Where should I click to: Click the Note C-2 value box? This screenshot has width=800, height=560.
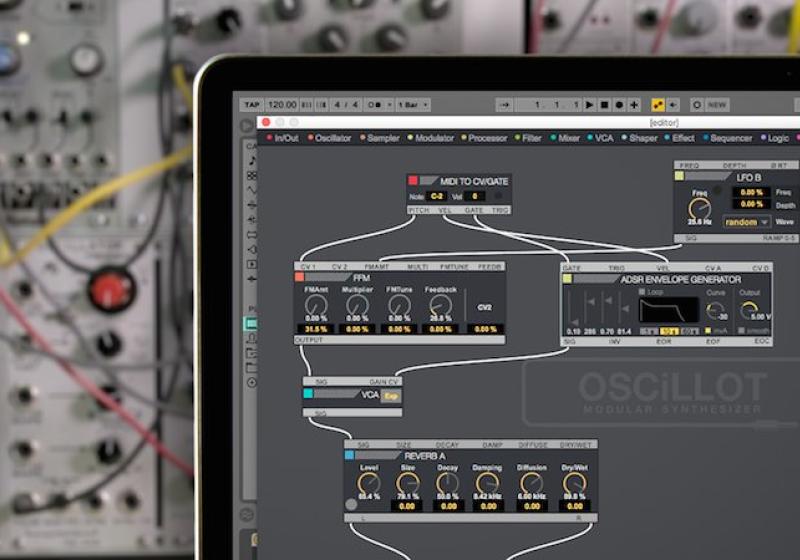(437, 196)
